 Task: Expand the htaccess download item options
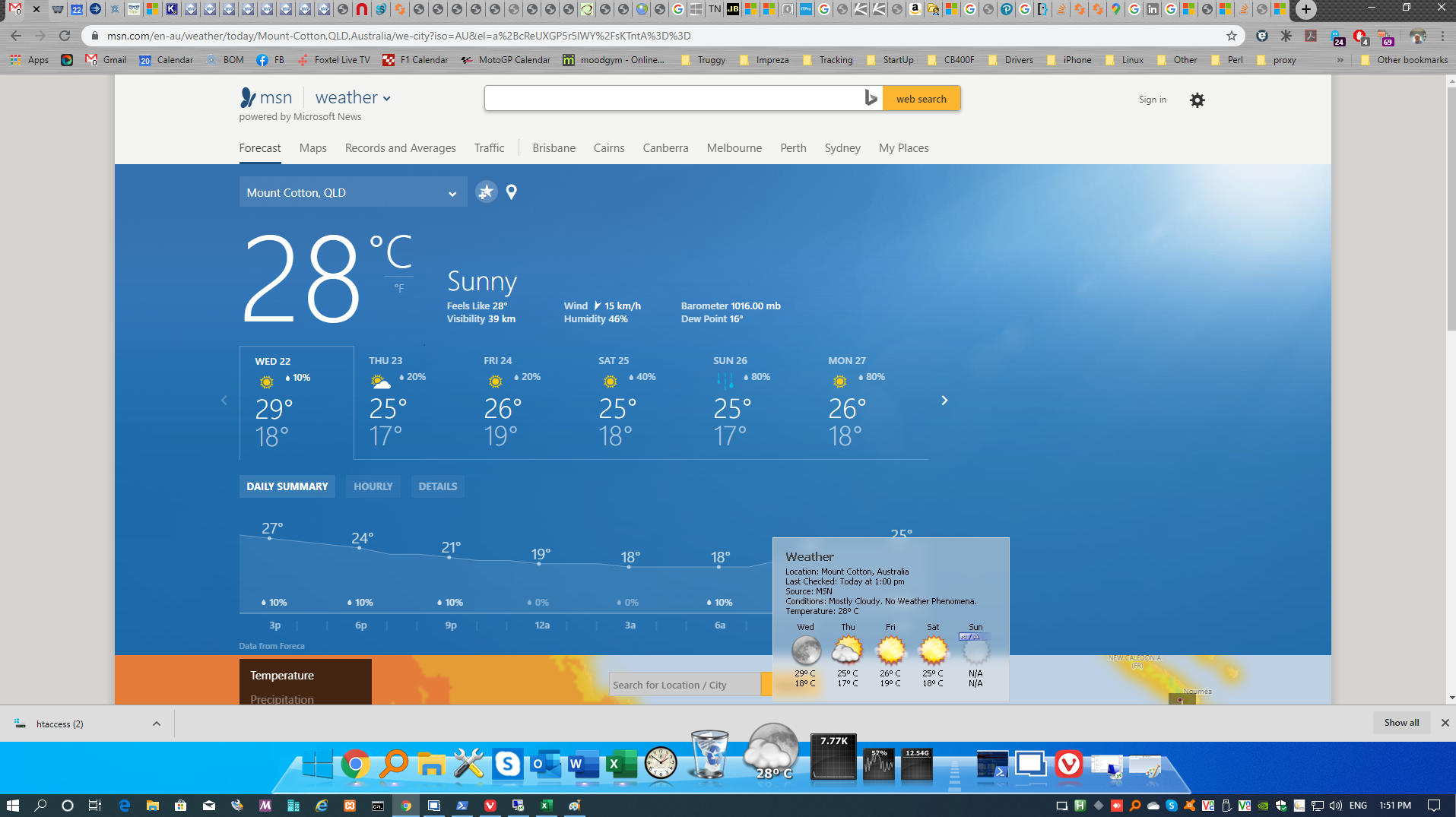pos(157,724)
